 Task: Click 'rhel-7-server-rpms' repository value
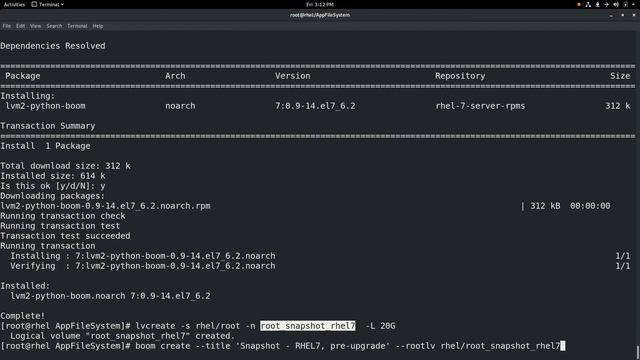(x=480, y=106)
